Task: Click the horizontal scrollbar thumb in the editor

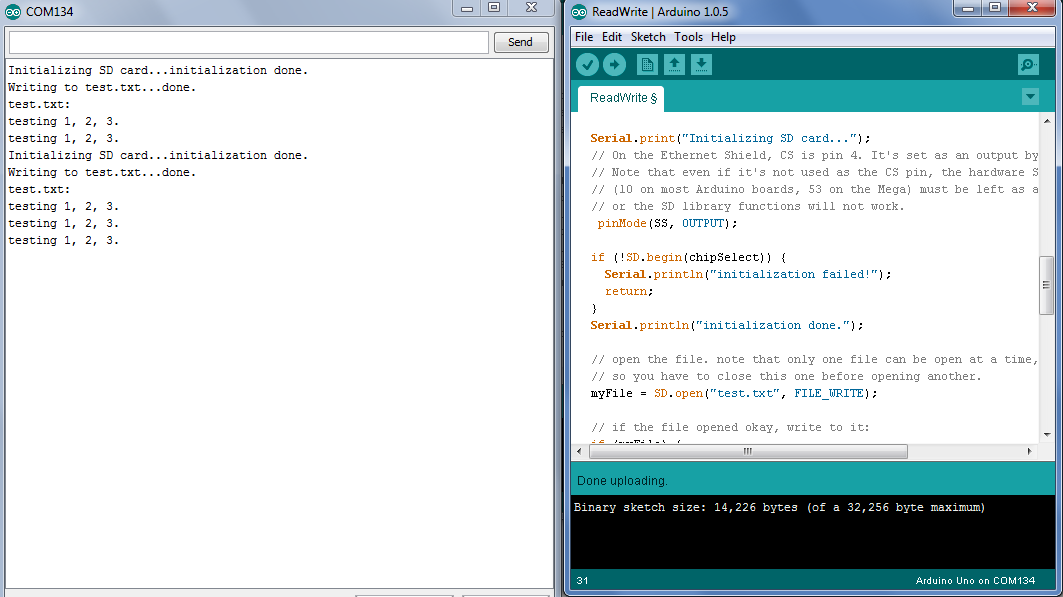Action: tap(748, 451)
